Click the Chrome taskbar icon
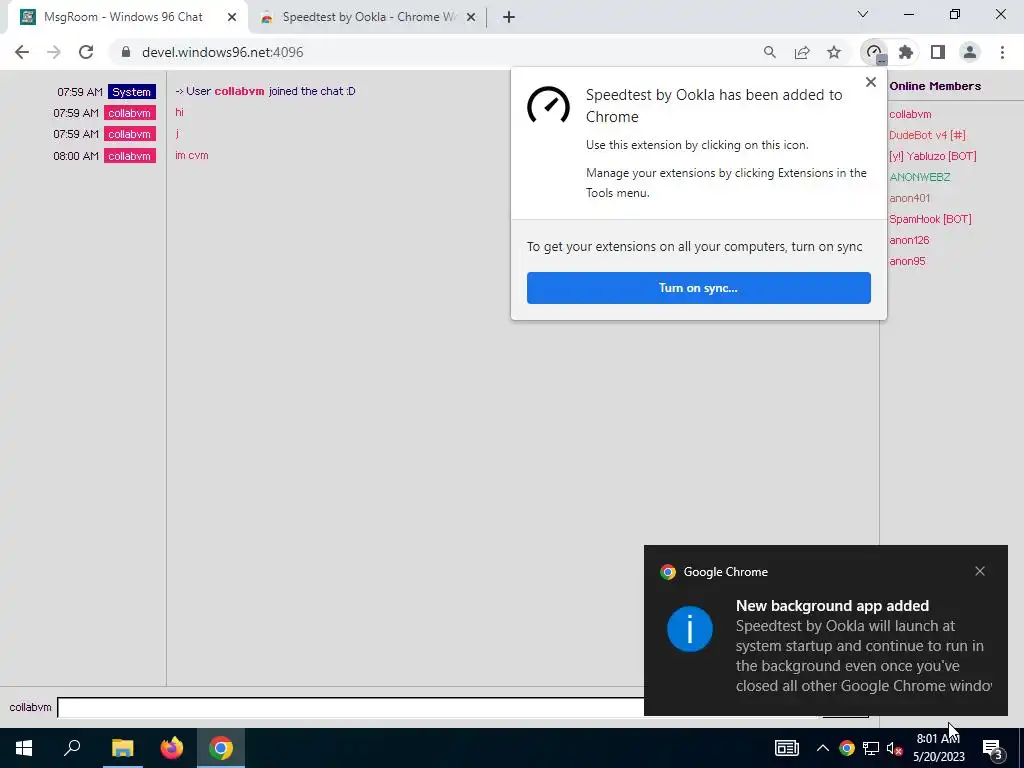 tap(221, 748)
